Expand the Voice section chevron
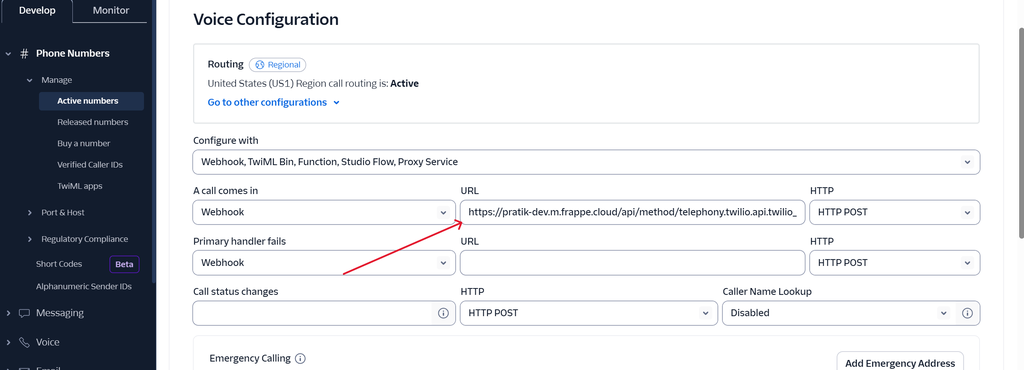 [8, 342]
